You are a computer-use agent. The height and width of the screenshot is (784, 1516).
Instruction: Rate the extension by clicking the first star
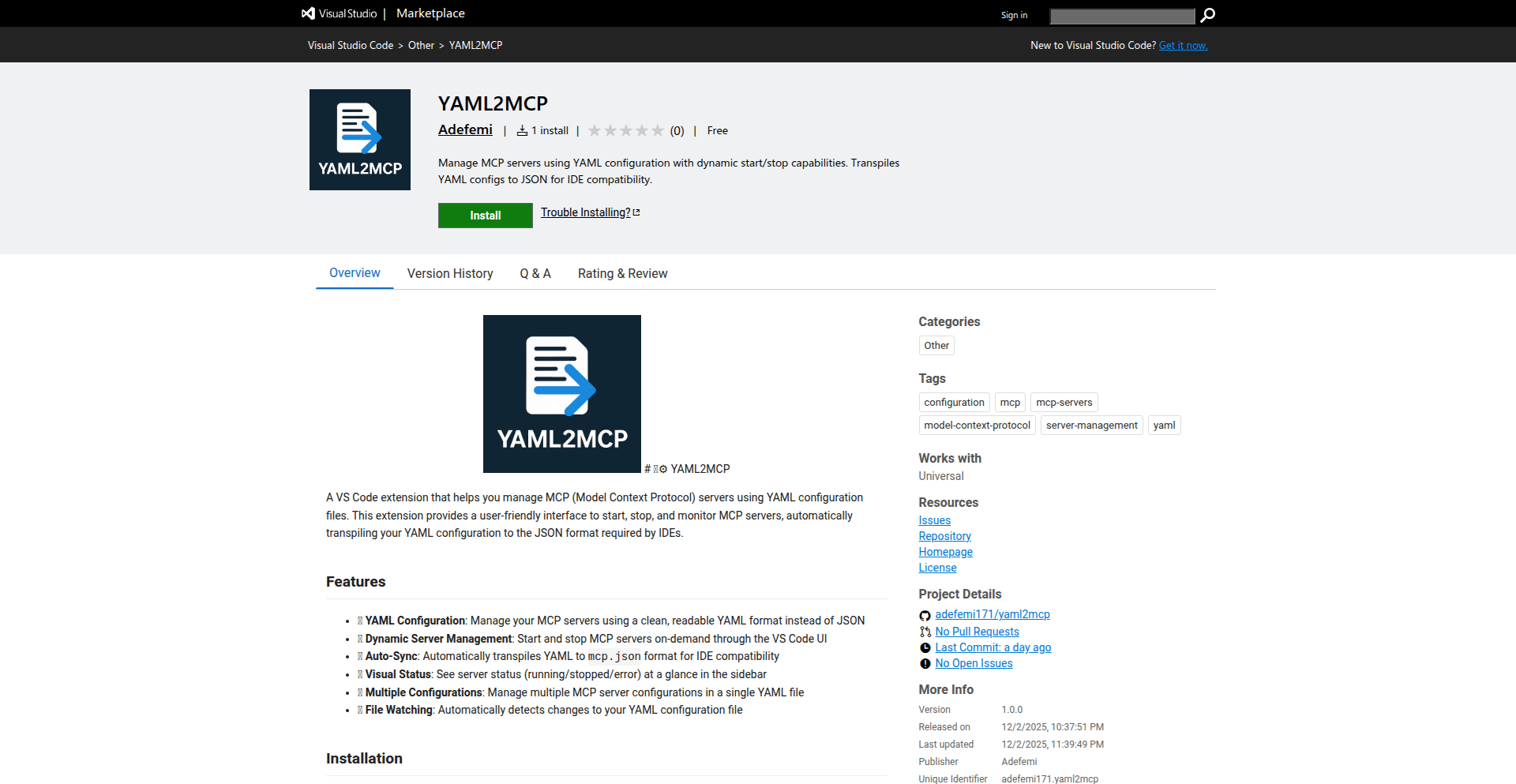[x=595, y=130]
